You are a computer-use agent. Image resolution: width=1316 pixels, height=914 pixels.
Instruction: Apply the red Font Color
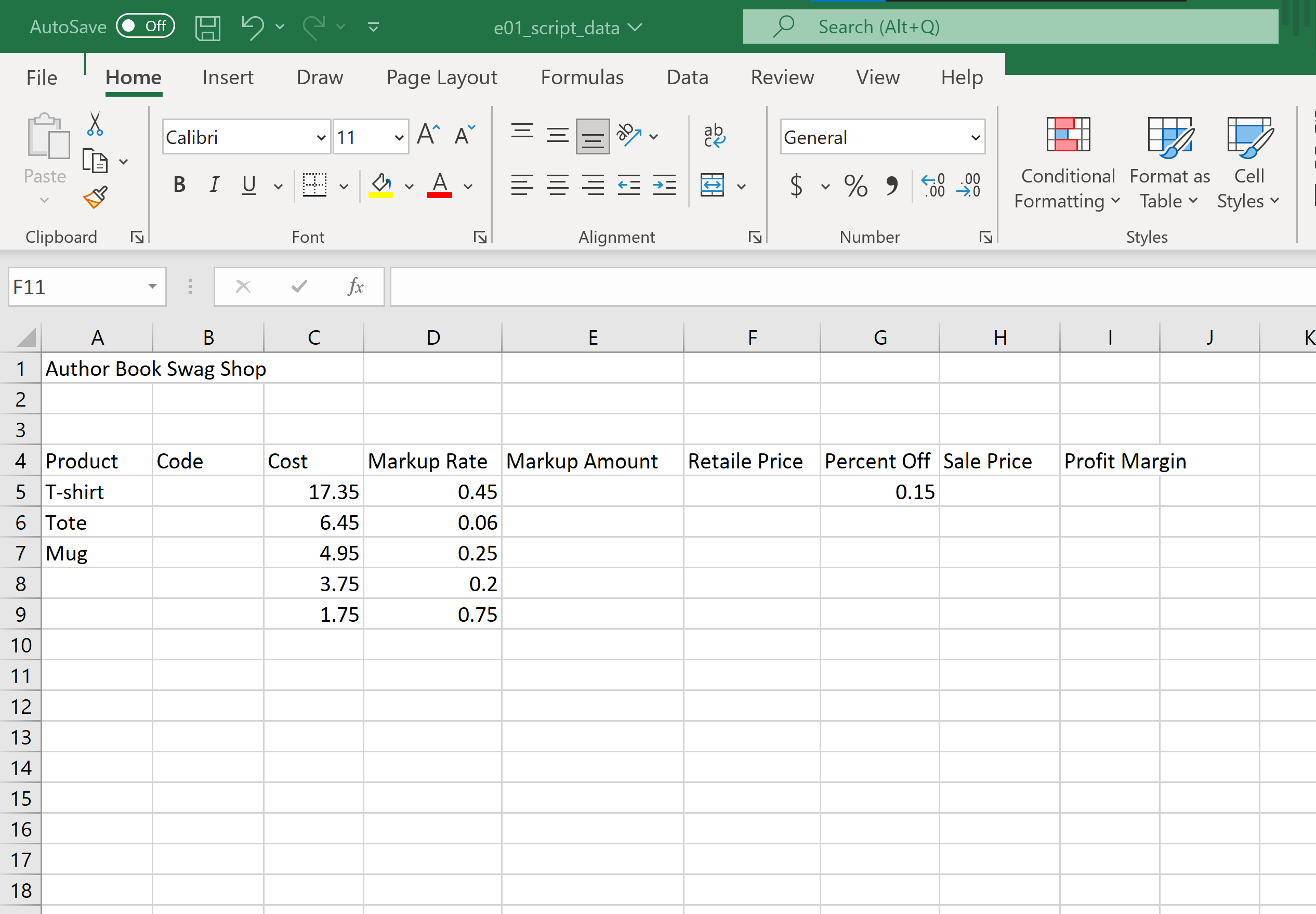coord(439,185)
